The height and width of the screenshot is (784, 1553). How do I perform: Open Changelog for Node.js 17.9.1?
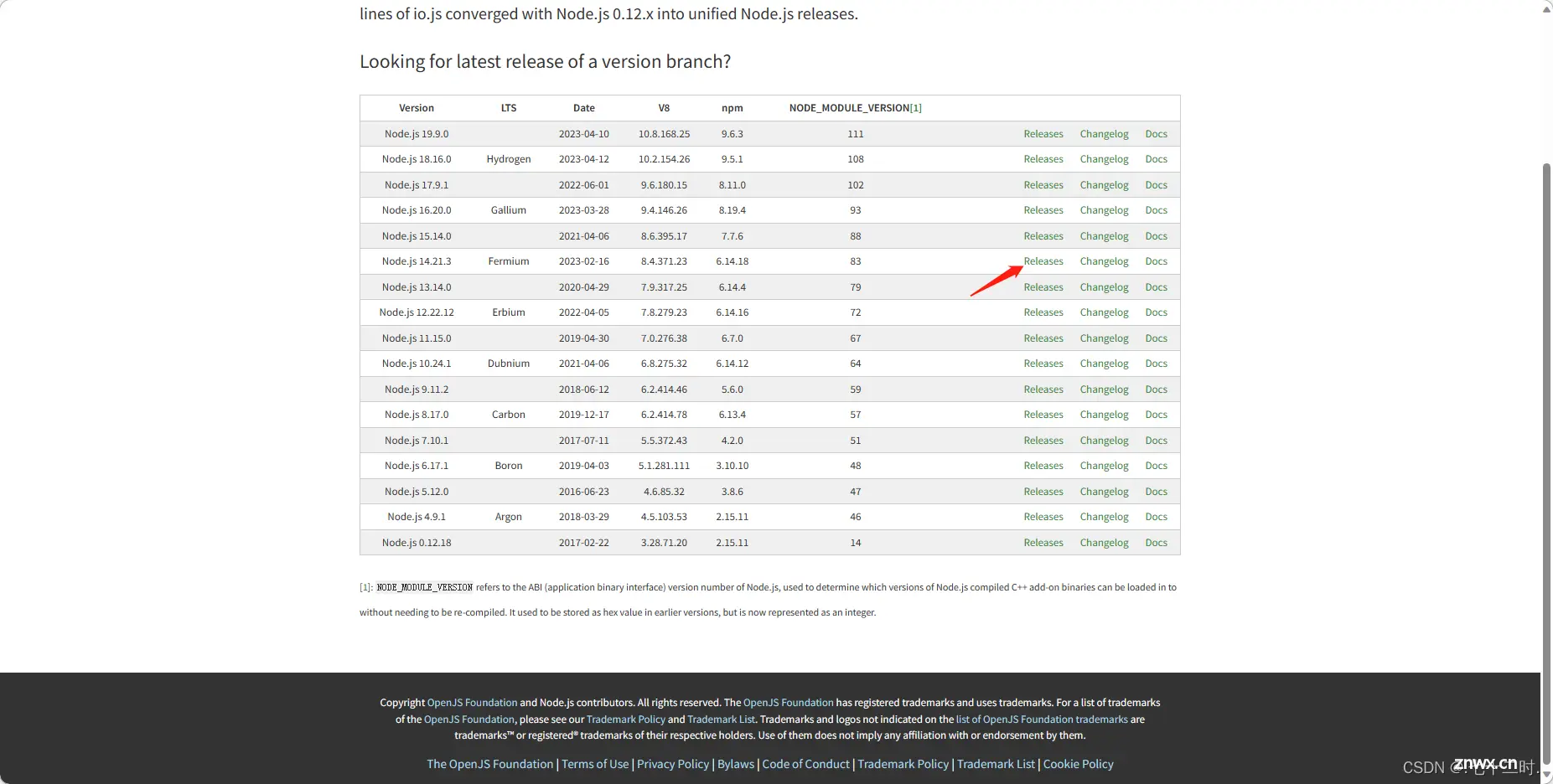click(1104, 185)
